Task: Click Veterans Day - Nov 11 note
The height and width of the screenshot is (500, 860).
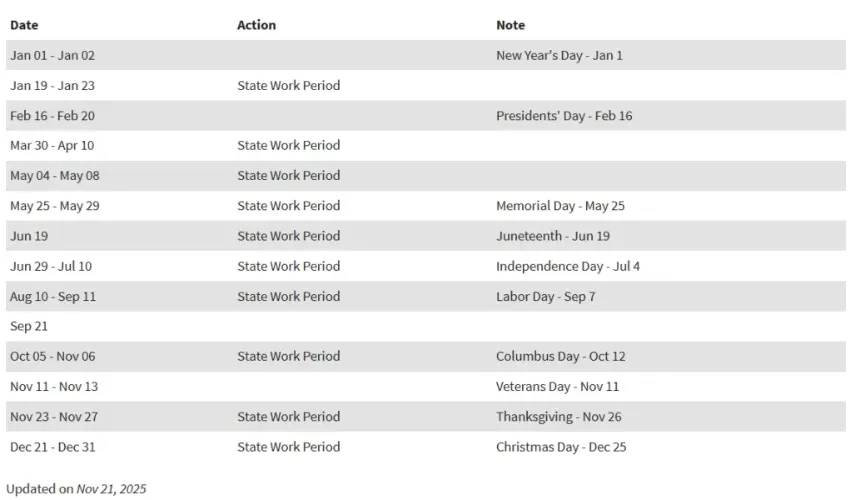Action: [x=557, y=387]
